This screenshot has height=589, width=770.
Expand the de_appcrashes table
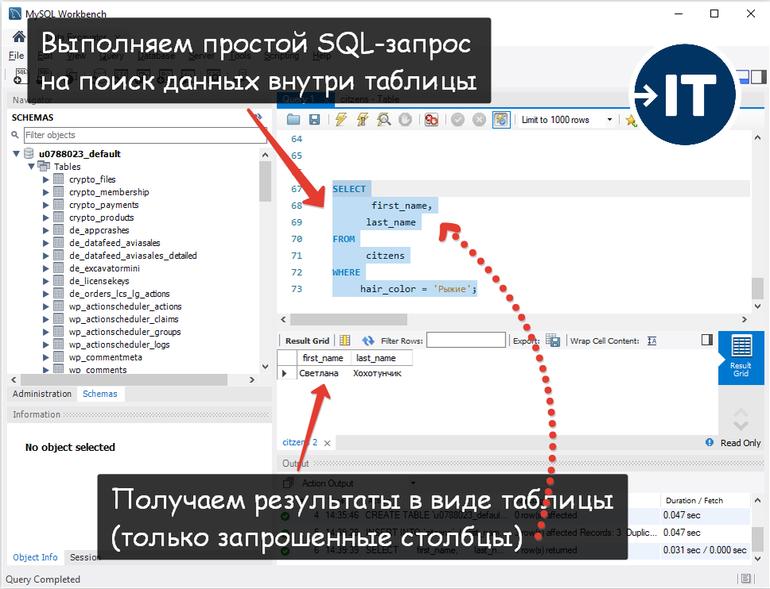tap(46, 230)
